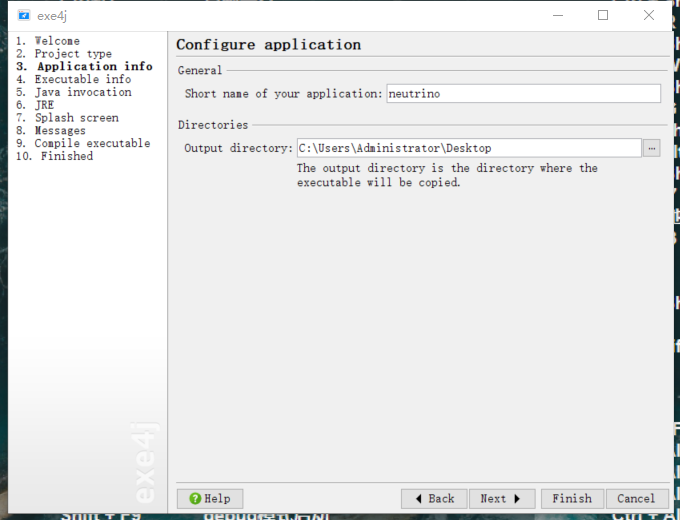Click the exe4j title bar app icon
680x520 pixels.
(24, 15)
